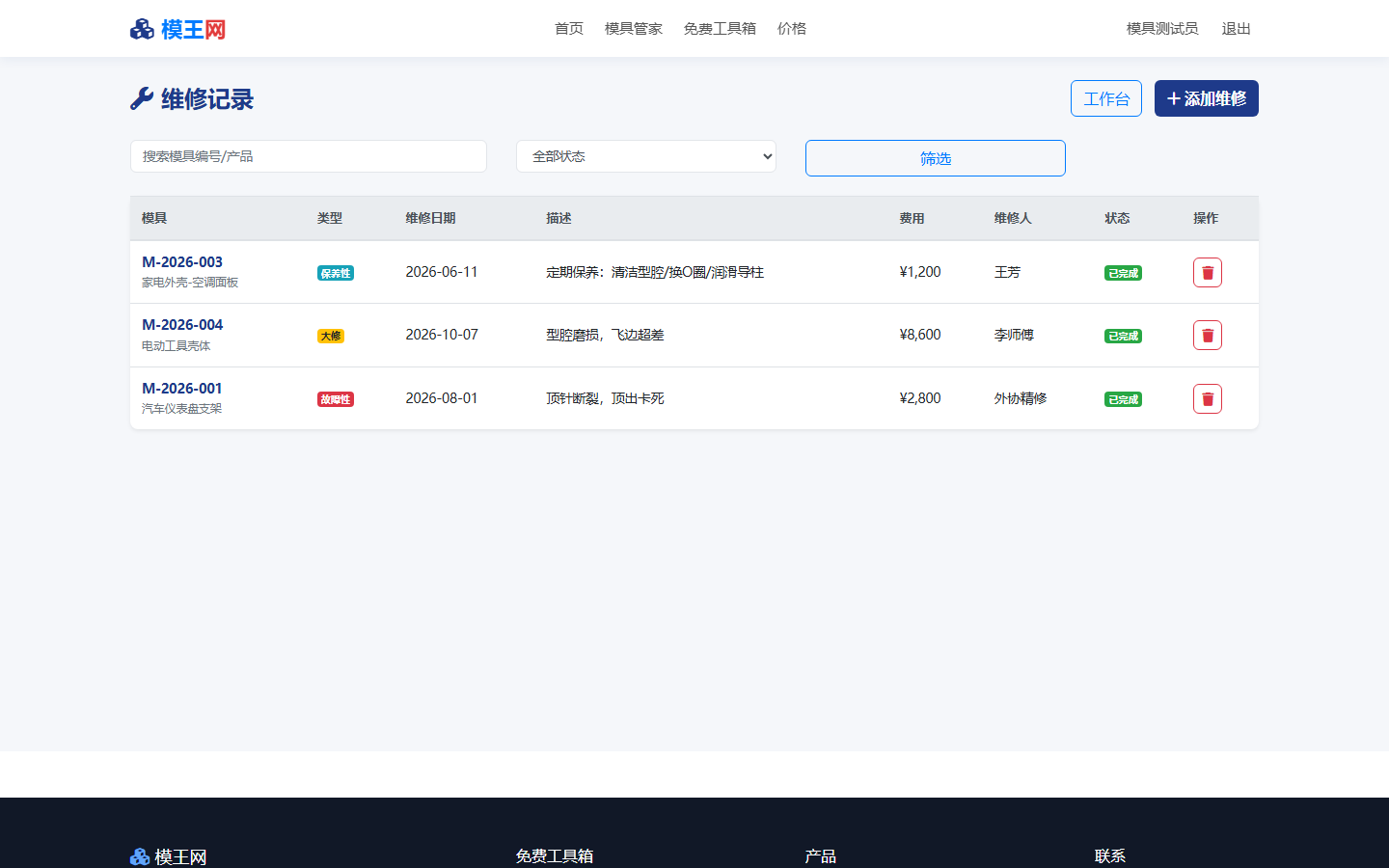The width and height of the screenshot is (1389, 868).
Task: Open mold M-2026-001 link
Action: coord(182,388)
